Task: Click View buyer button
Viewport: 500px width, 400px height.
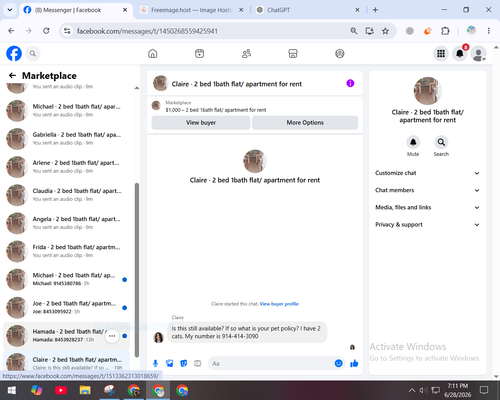Action: pyautogui.click(x=201, y=122)
